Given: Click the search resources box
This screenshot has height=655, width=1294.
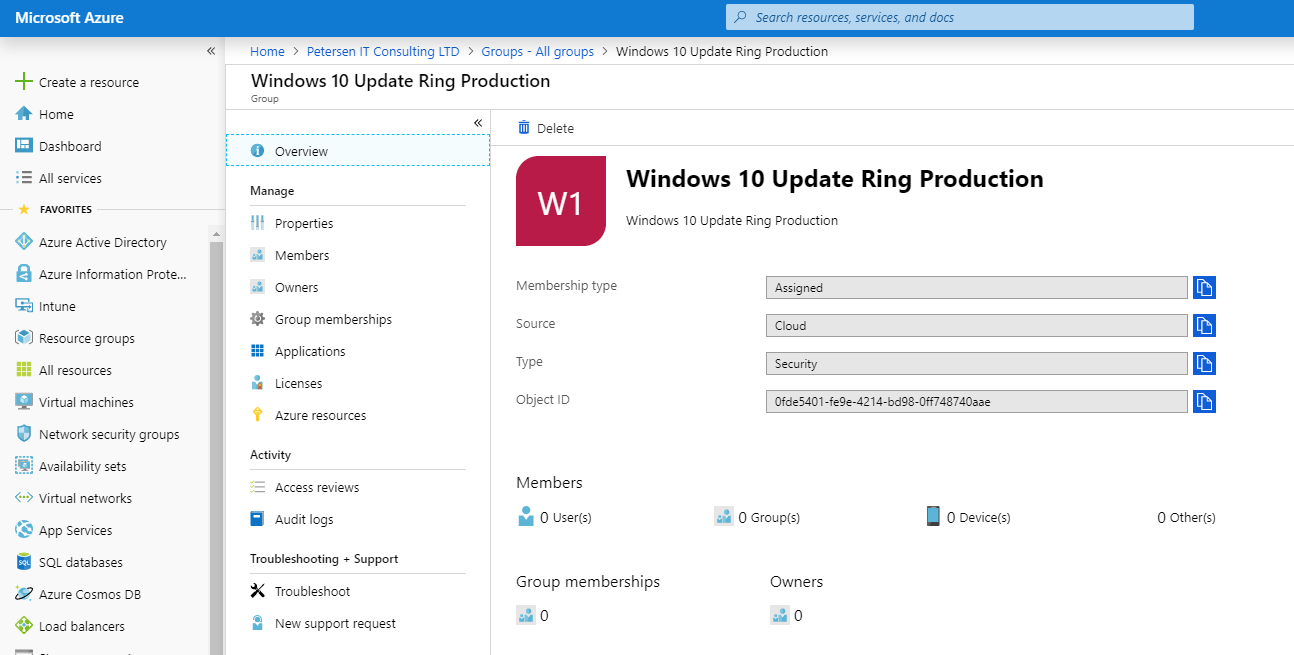Looking at the screenshot, I should (x=960, y=17).
